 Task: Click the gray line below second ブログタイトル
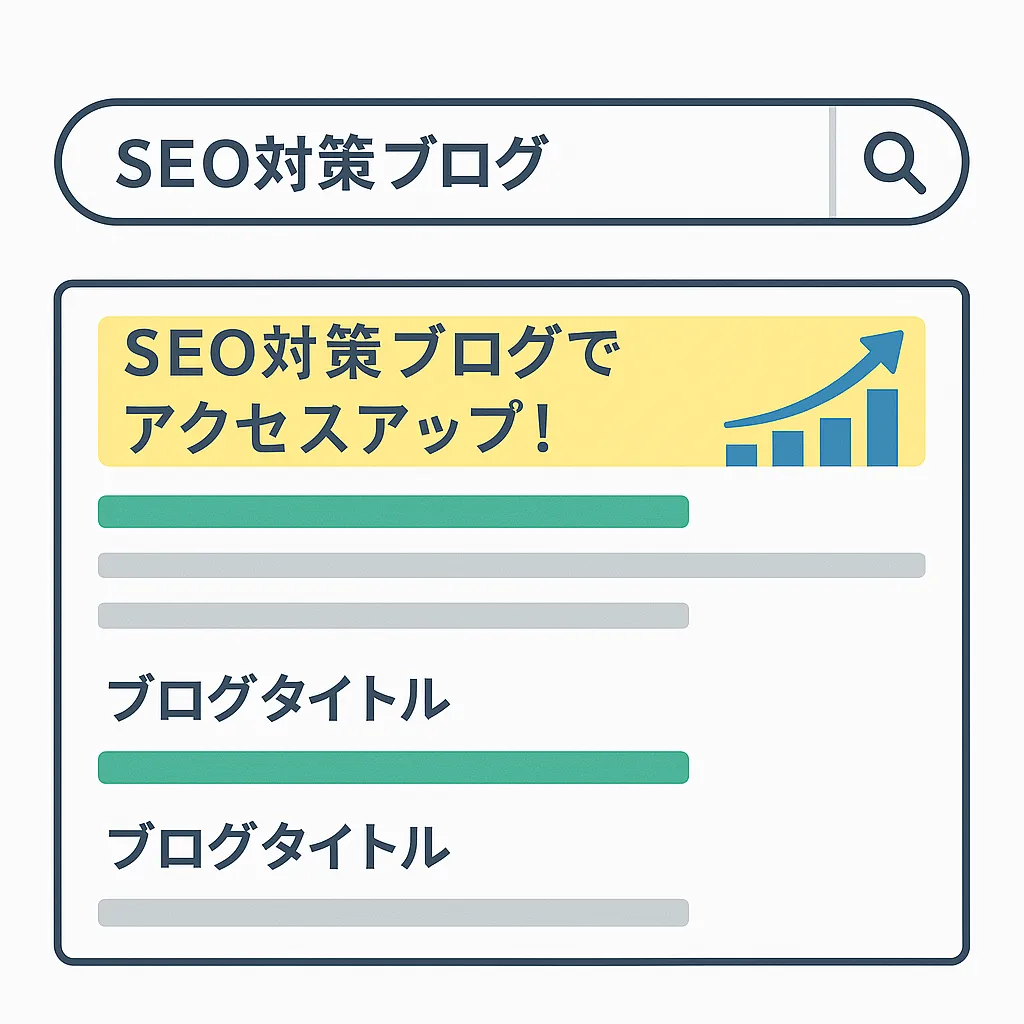pyautogui.click(x=393, y=912)
